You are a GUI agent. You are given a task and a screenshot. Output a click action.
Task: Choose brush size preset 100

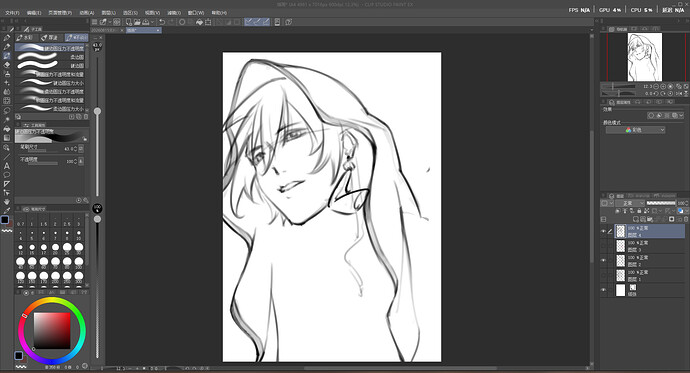(x=79, y=263)
